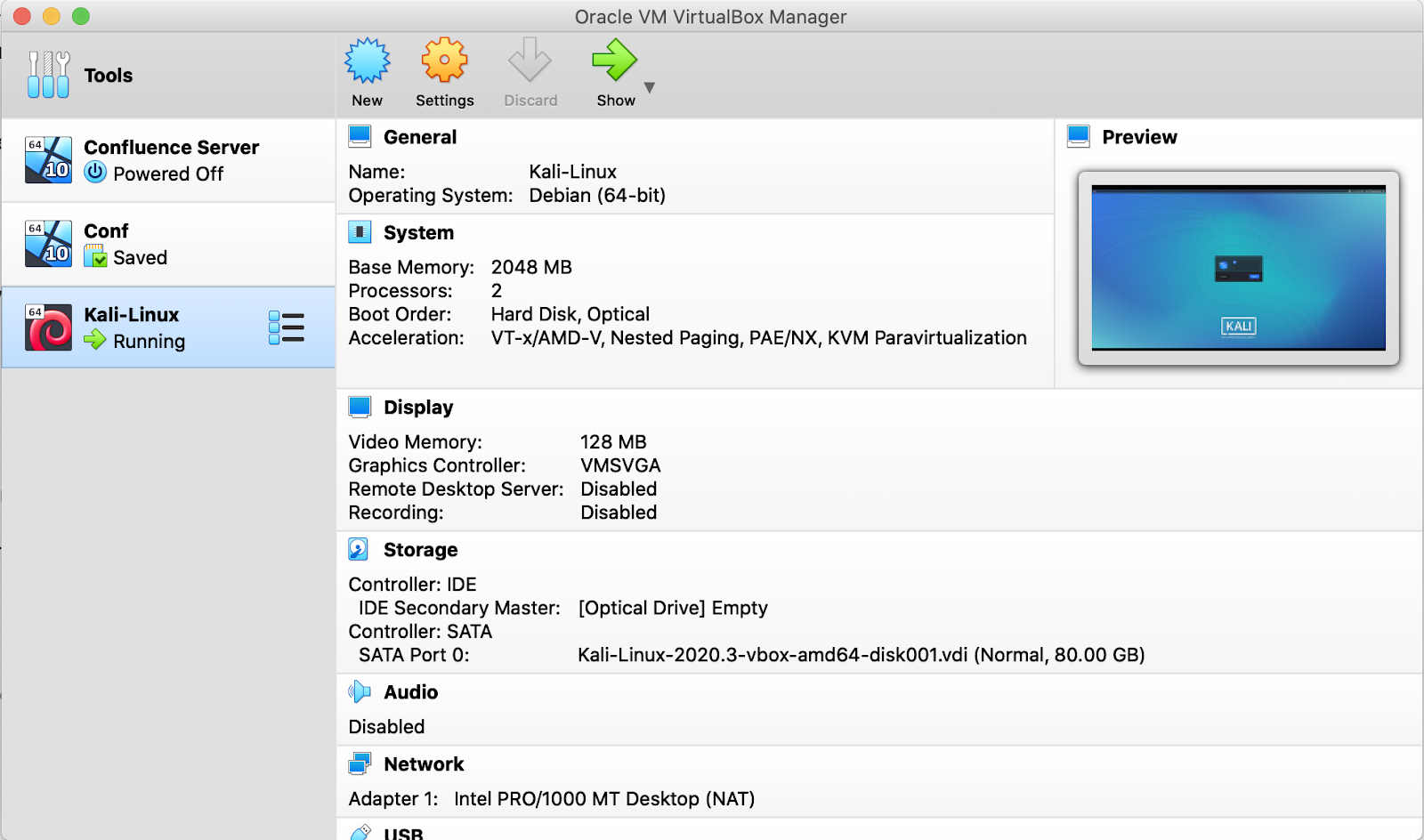Click the green Running arrow icon
Image resolution: width=1424 pixels, height=840 pixels.
pos(95,339)
